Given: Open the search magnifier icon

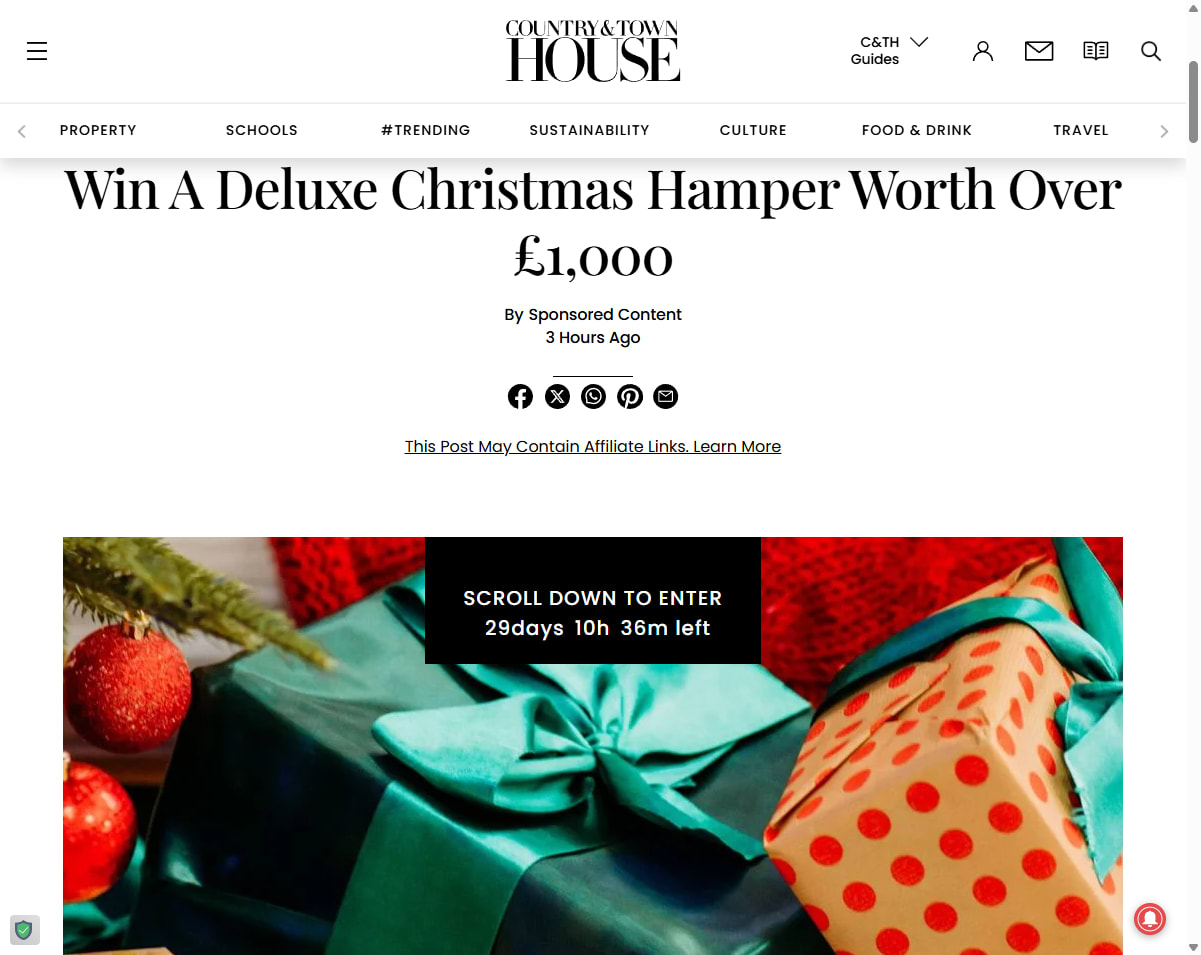Looking at the screenshot, I should [x=1151, y=51].
